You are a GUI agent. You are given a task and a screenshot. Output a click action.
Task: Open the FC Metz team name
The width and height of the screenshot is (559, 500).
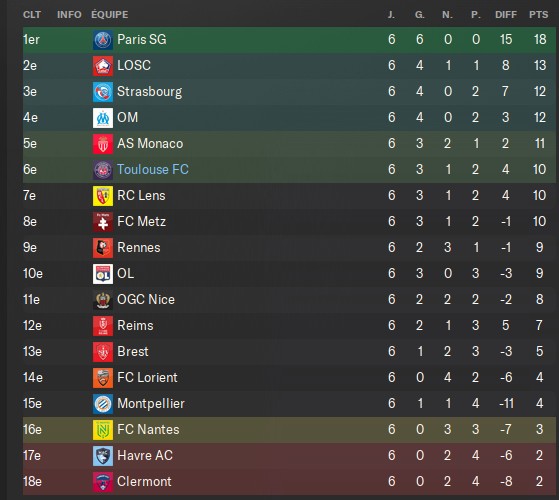point(142,221)
